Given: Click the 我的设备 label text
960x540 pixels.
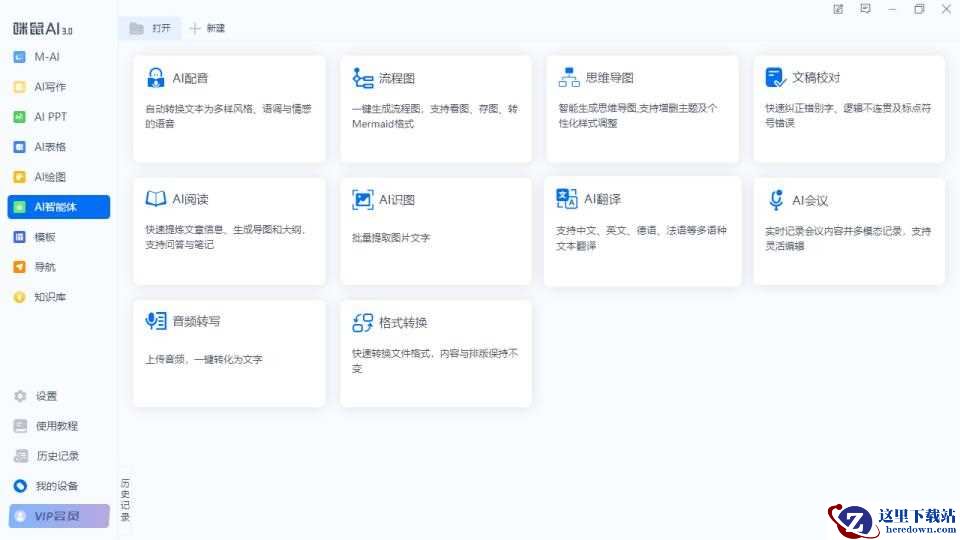Looking at the screenshot, I should coord(56,486).
